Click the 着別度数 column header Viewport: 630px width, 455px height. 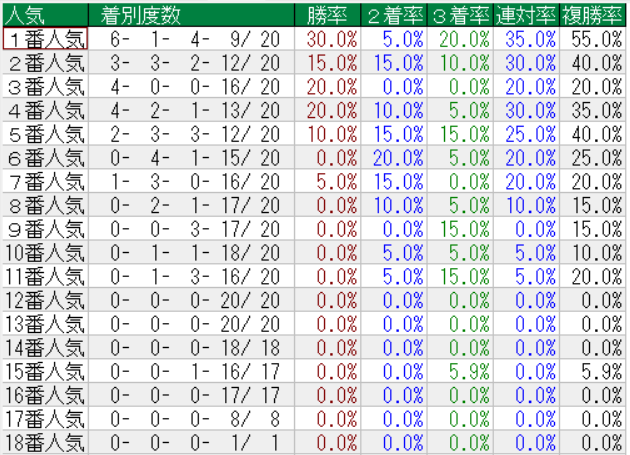pyautogui.click(x=191, y=14)
